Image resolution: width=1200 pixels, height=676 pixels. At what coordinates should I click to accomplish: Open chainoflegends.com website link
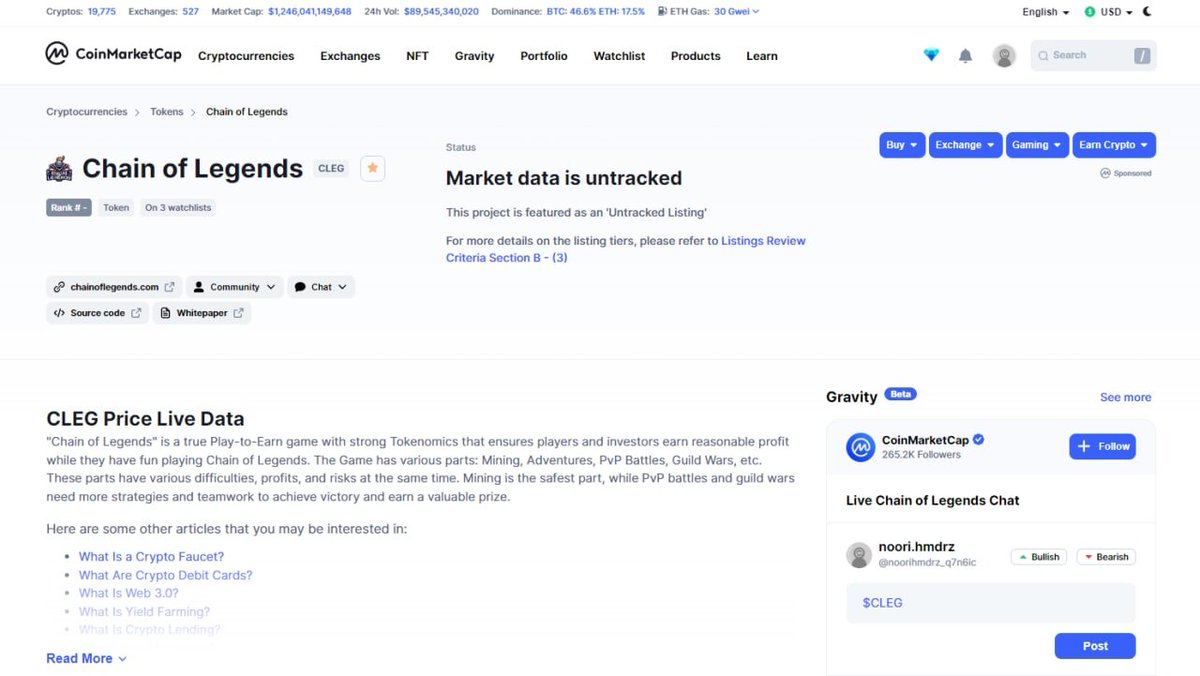(x=114, y=287)
